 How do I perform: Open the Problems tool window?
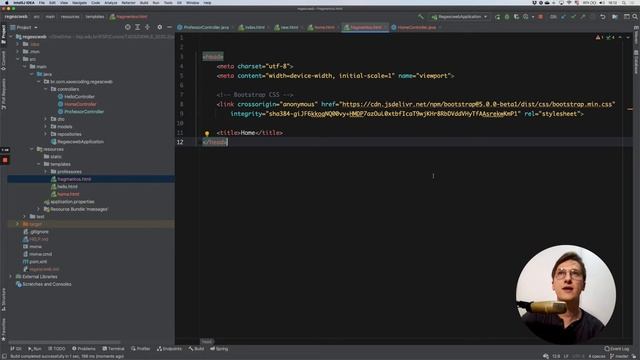[84, 349]
